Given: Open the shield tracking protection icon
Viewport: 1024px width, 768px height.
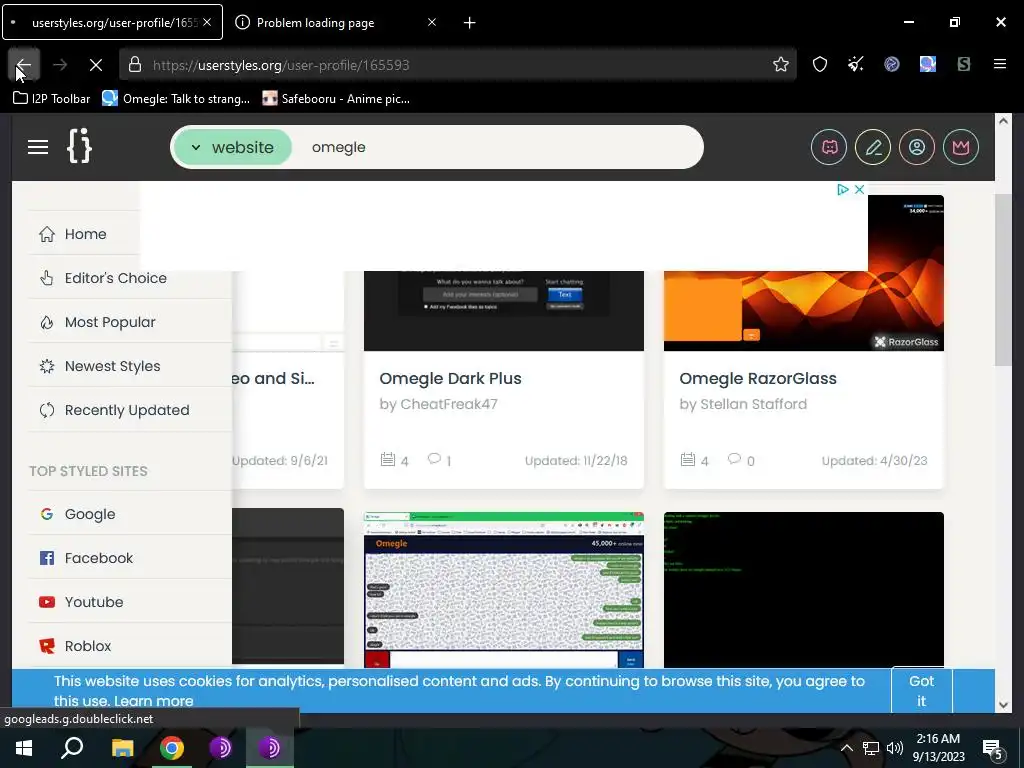Looking at the screenshot, I should click(x=820, y=65).
